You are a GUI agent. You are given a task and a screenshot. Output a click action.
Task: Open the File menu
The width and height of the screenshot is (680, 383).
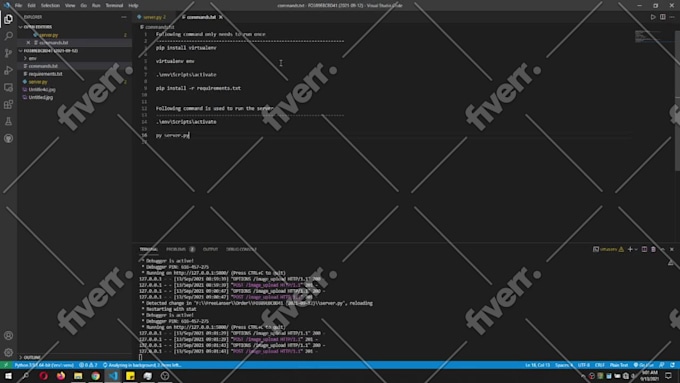pyautogui.click(x=18, y=5)
